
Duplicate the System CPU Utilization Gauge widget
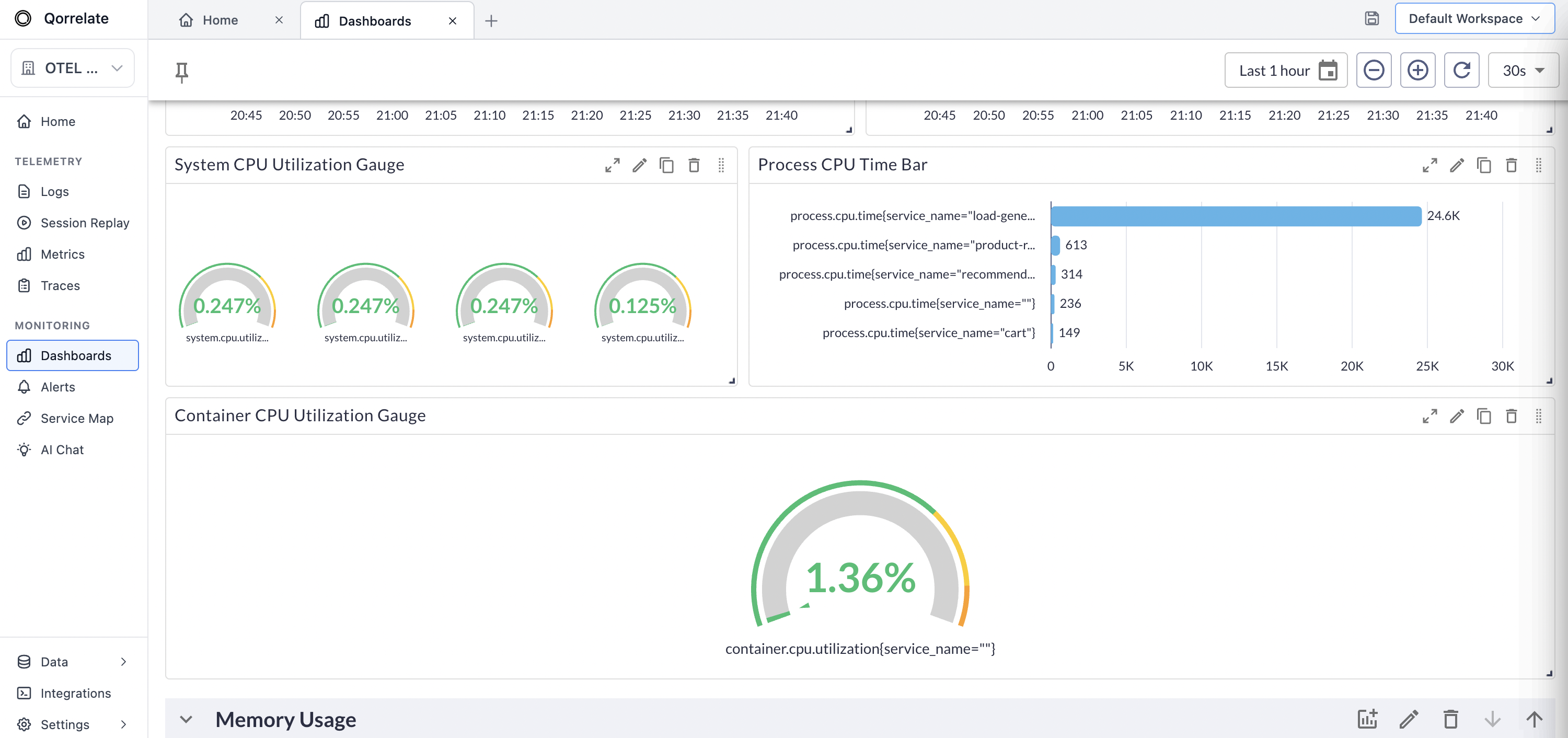pyautogui.click(x=666, y=165)
